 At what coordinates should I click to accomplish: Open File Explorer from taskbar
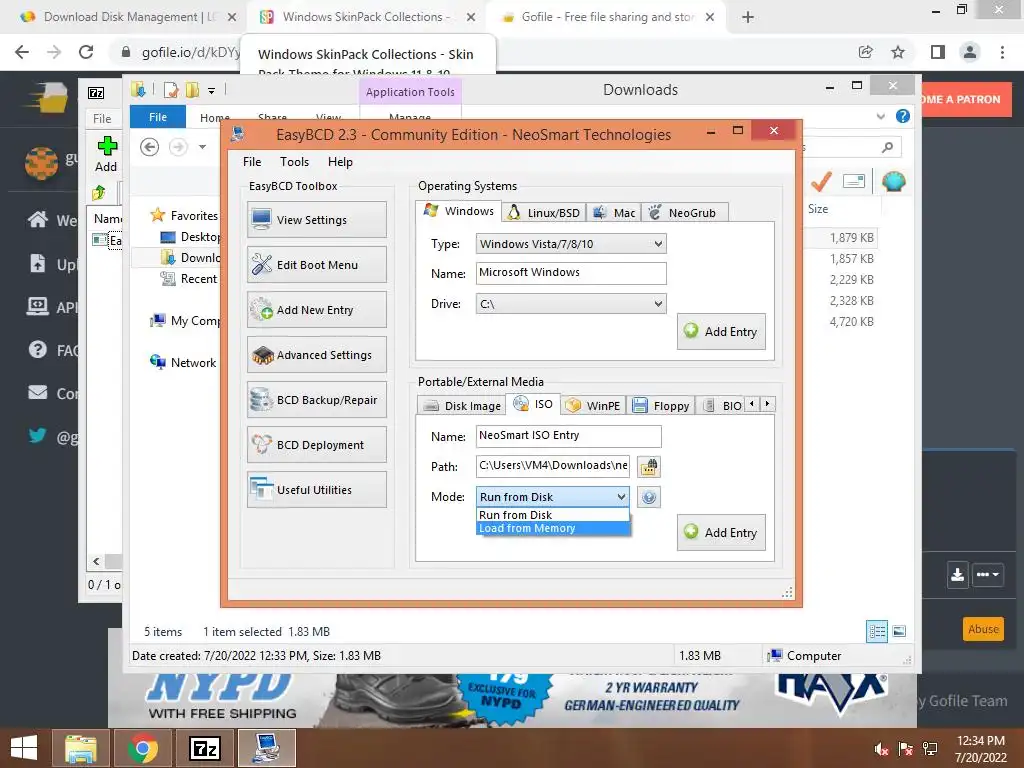click(81, 748)
